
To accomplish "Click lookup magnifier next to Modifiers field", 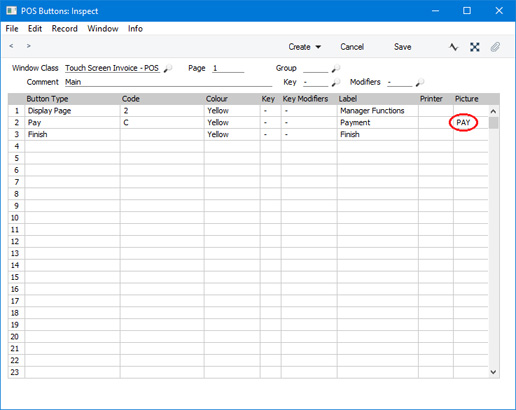I will coord(420,82).
